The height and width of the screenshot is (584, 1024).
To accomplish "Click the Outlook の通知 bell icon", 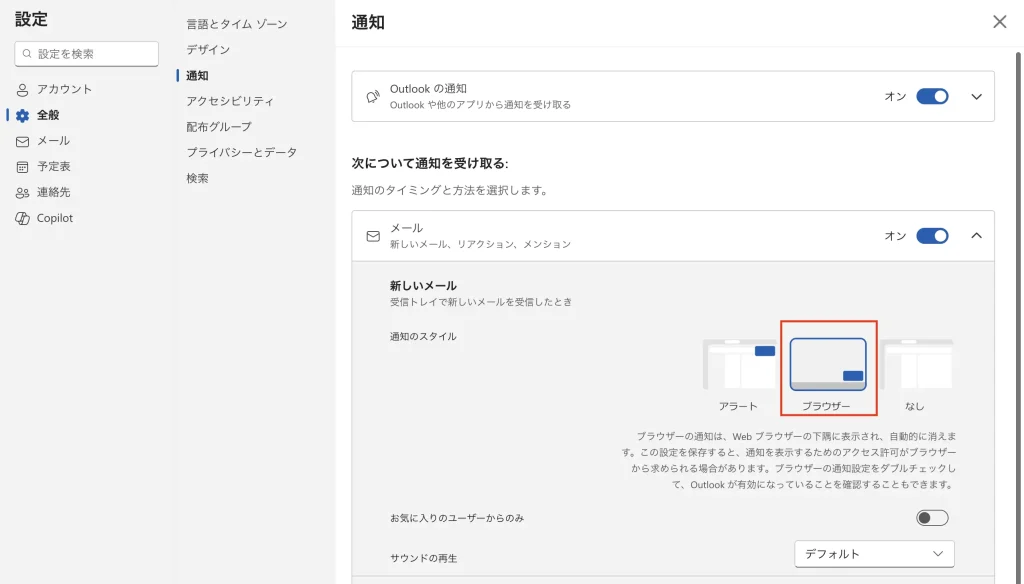I will pos(373,97).
